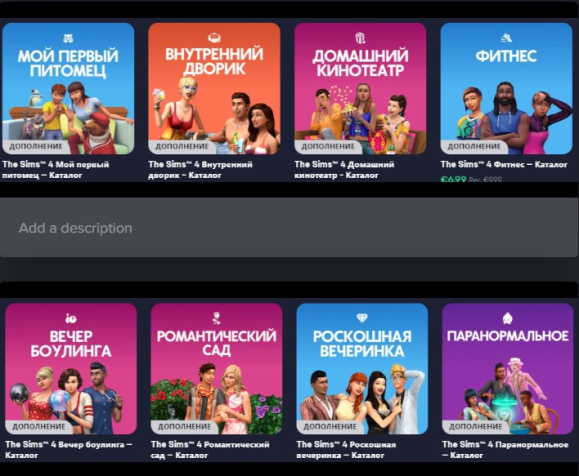This screenshot has height=476, width=579.
Task: Click the rose icon above Романтический сад
Action: pos(216,318)
